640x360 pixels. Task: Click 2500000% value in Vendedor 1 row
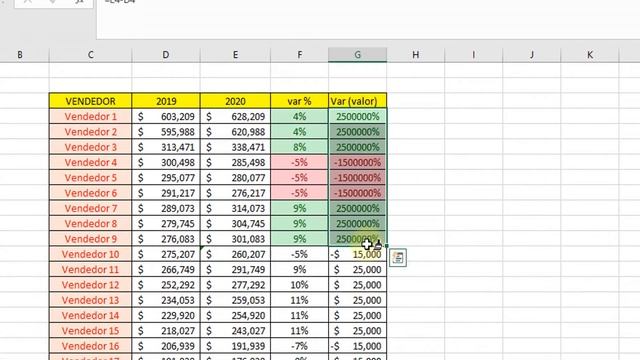[x=358, y=116]
